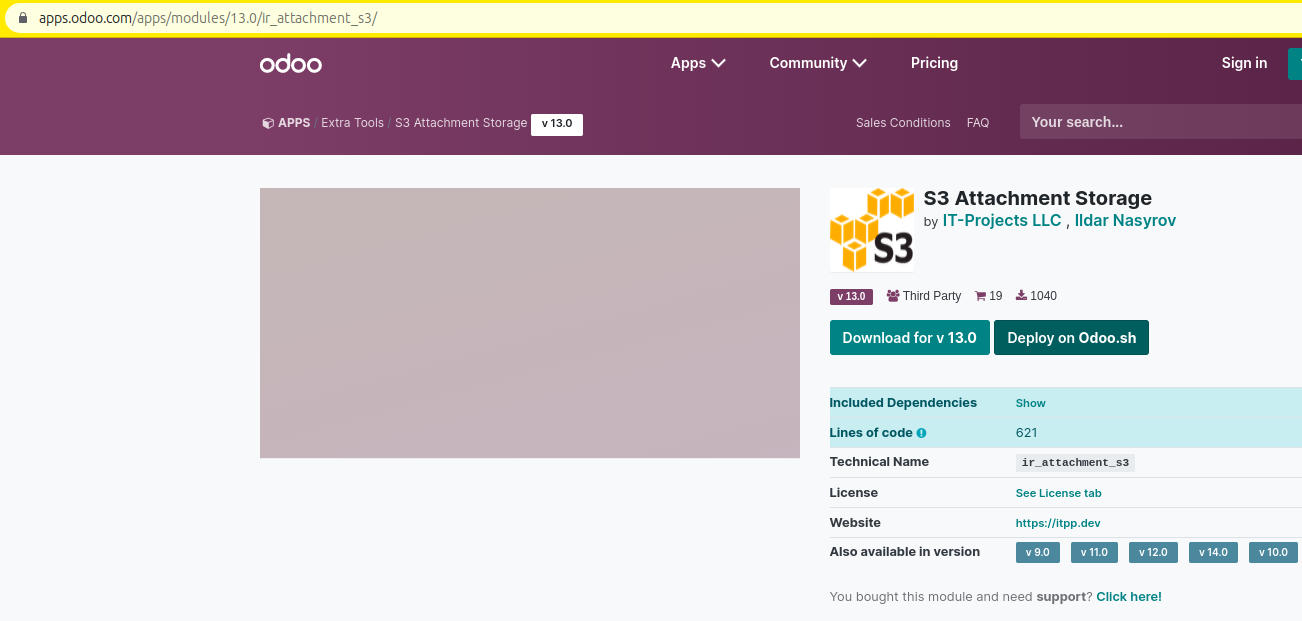Show the Included Dependencies list

tap(1030, 403)
